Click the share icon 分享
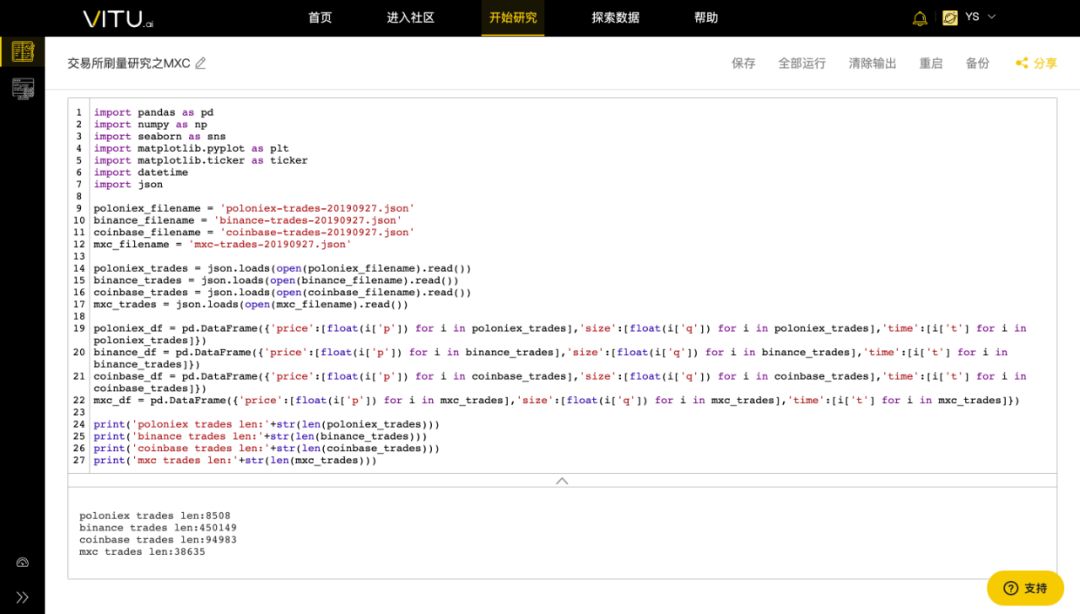Viewport: 1080px width, 614px height. pos(1036,63)
